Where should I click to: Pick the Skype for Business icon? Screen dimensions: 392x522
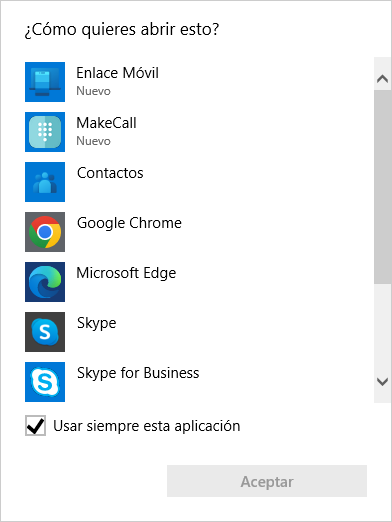pos(45,382)
